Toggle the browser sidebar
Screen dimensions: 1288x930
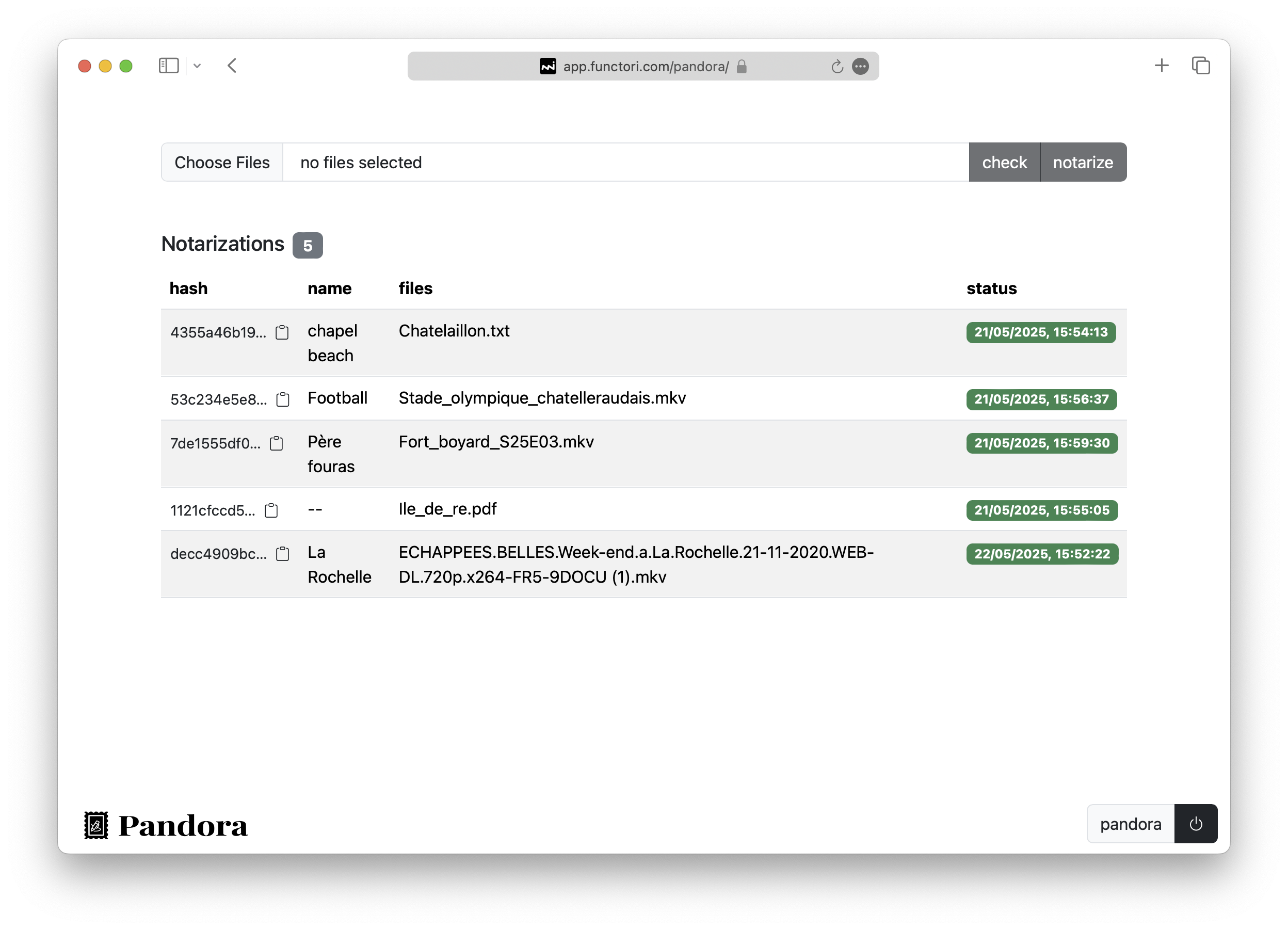point(169,66)
